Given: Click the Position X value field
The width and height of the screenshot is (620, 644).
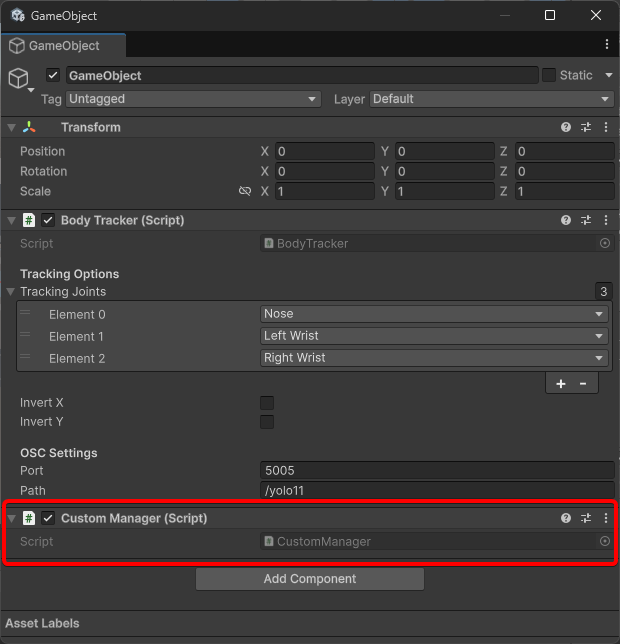Looking at the screenshot, I should click(324, 151).
